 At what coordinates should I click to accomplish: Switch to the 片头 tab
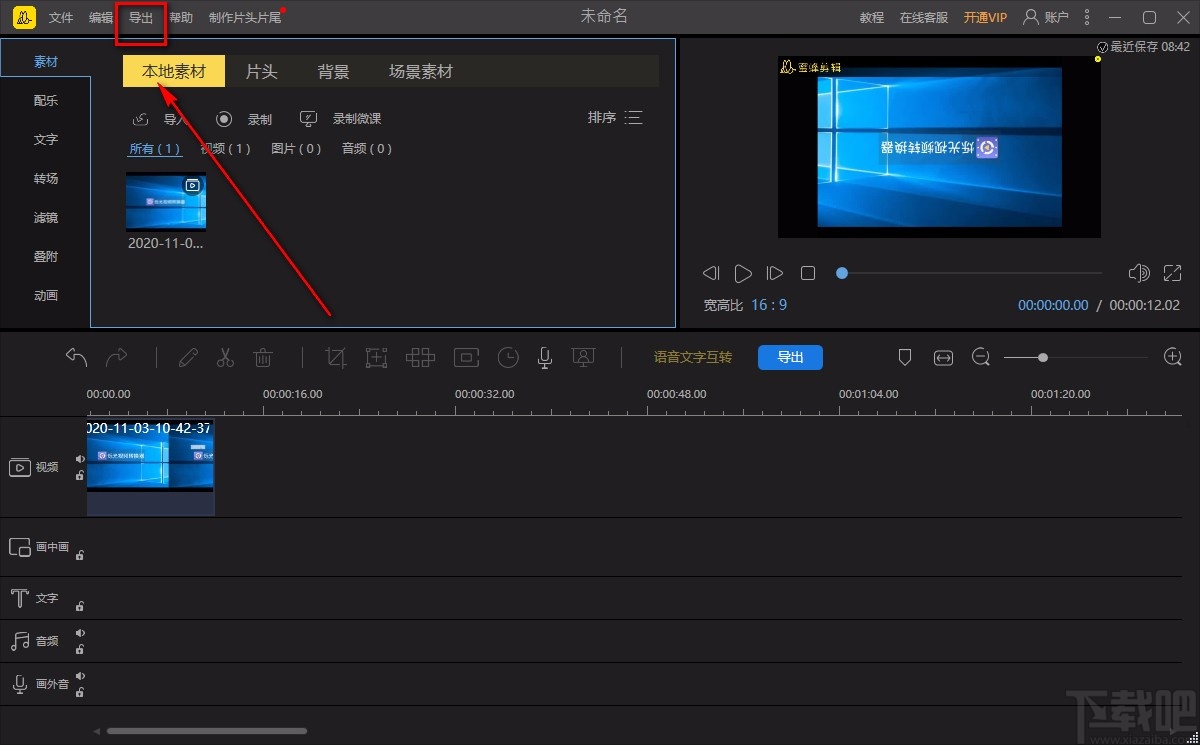pyautogui.click(x=261, y=71)
